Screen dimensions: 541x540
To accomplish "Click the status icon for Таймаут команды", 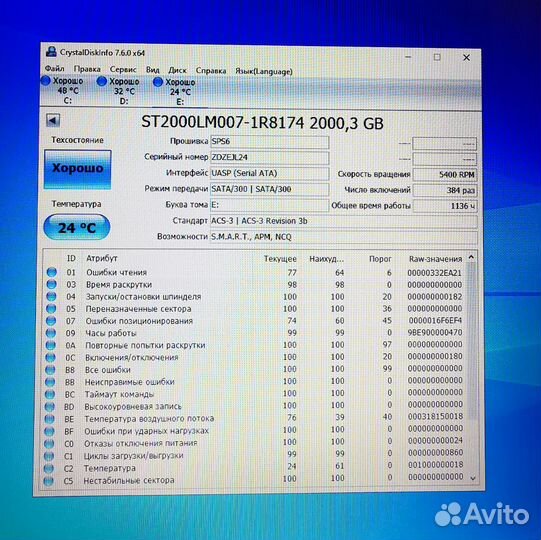I will (x=50, y=394).
